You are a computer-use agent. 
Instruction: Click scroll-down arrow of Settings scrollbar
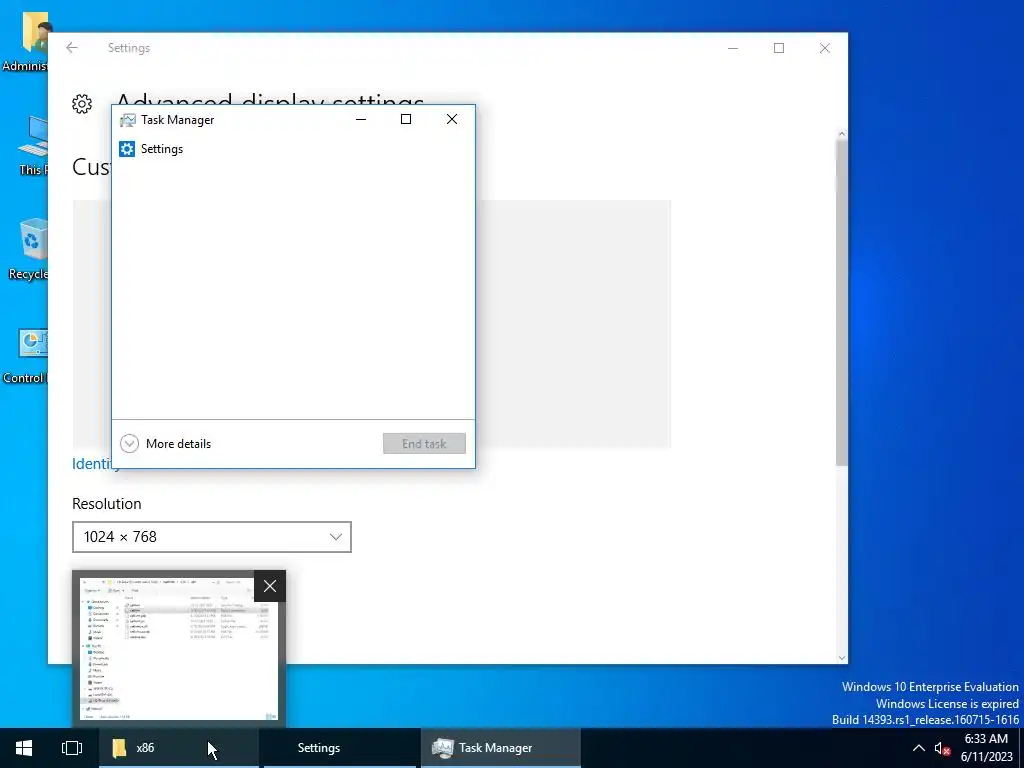pyautogui.click(x=841, y=658)
